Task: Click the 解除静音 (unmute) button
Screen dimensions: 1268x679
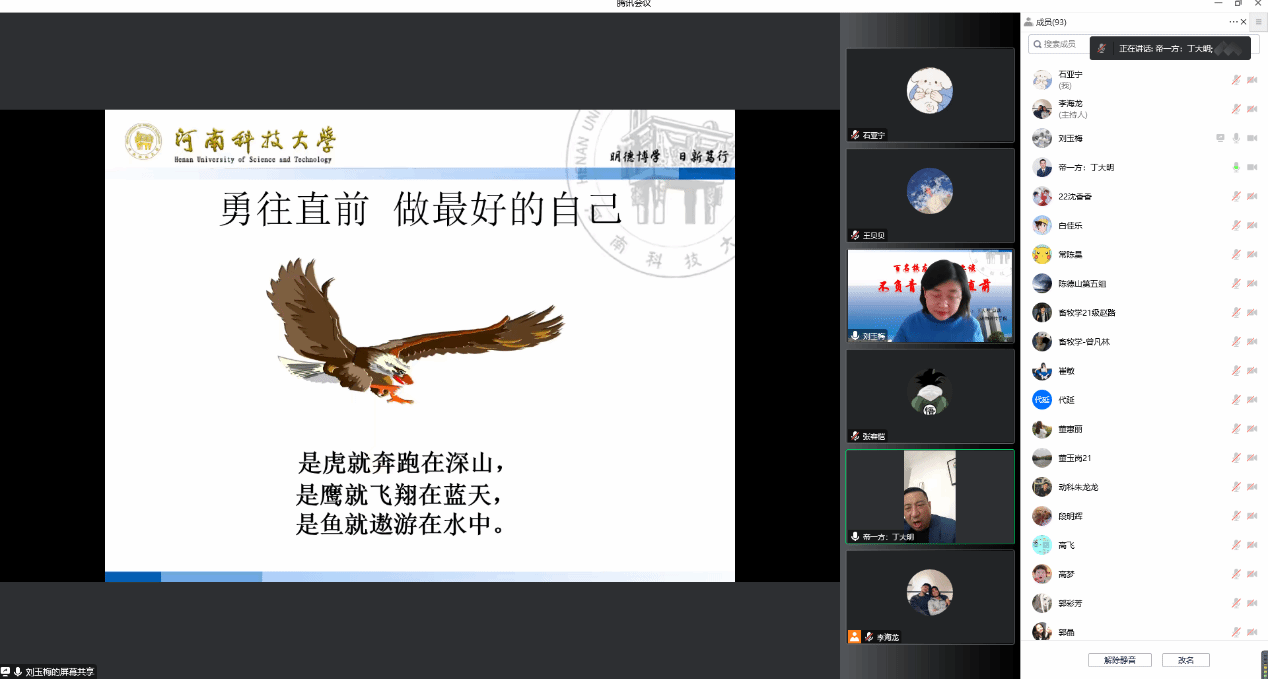Action: click(x=1119, y=660)
